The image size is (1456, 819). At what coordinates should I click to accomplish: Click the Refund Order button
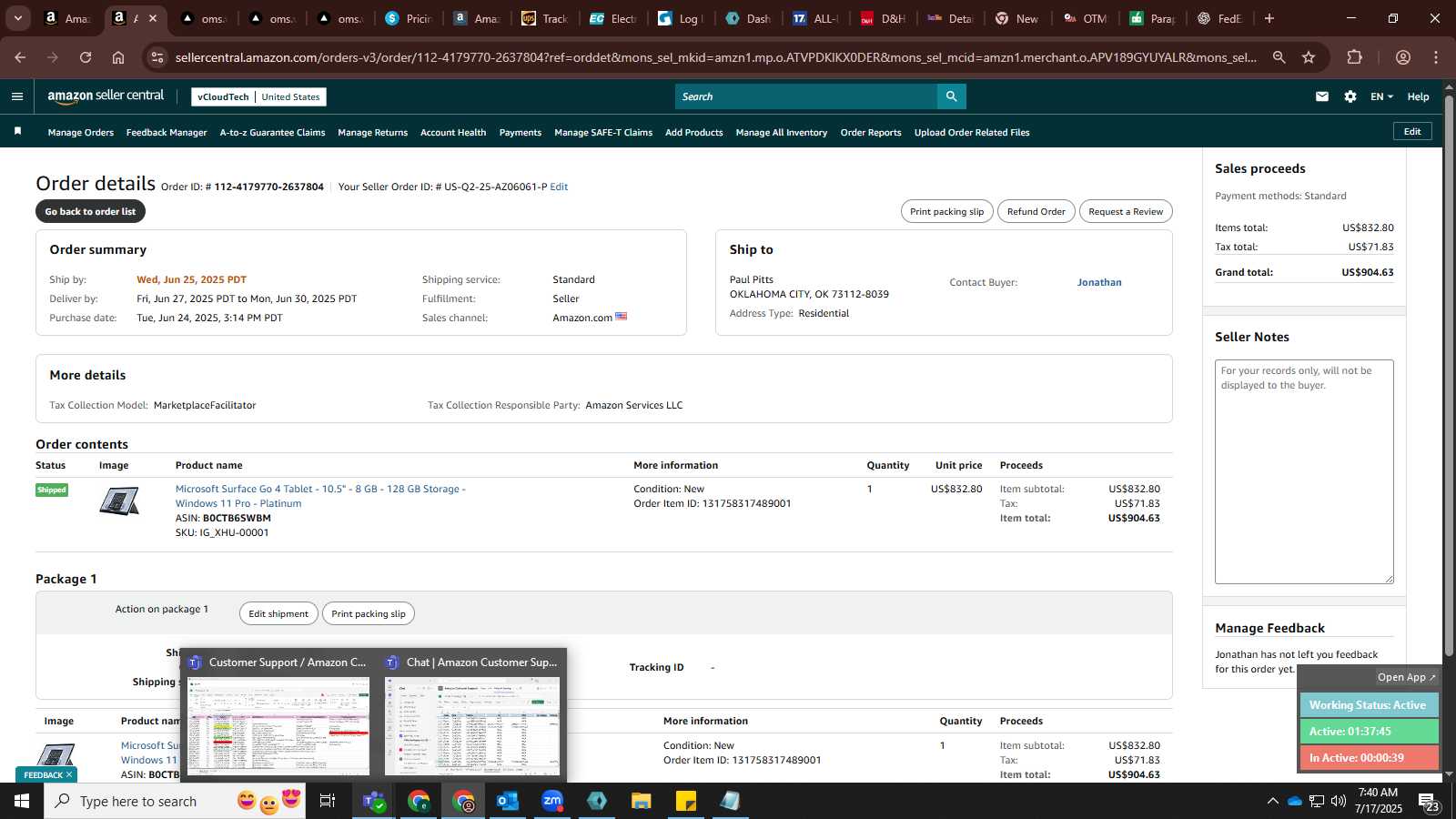click(1036, 211)
